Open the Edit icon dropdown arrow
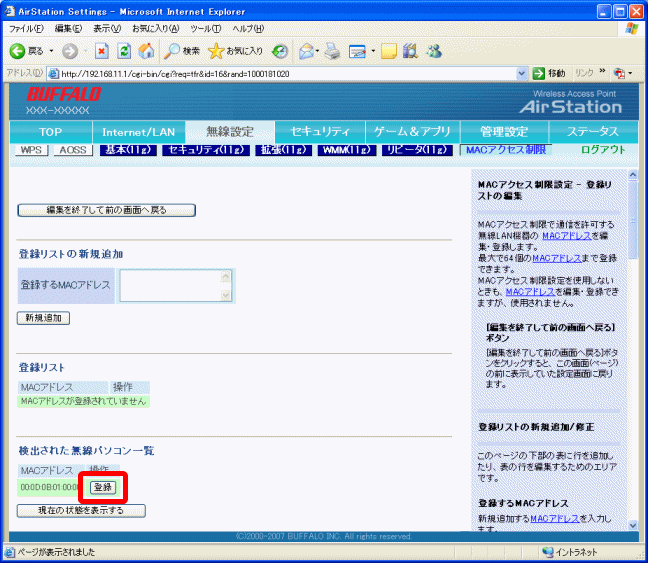This screenshot has height=563, width=648. pyautogui.click(x=373, y=51)
